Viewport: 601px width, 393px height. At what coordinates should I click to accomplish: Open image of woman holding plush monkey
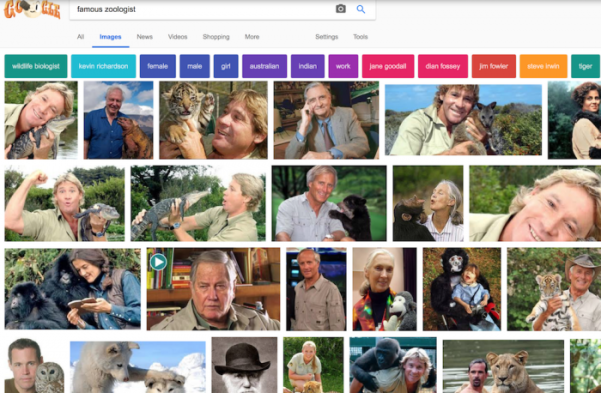coord(384,289)
